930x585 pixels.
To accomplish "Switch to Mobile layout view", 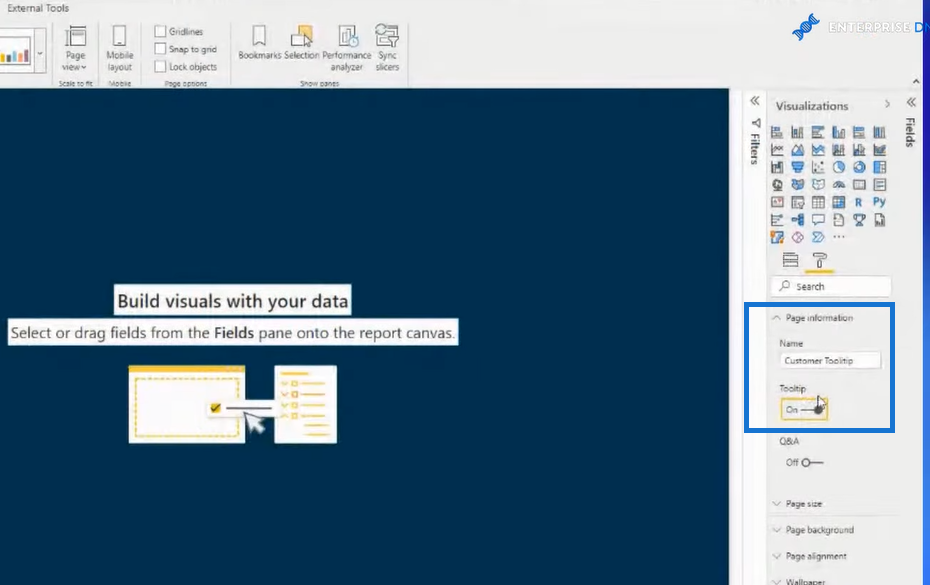I will pyautogui.click(x=119, y=48).
